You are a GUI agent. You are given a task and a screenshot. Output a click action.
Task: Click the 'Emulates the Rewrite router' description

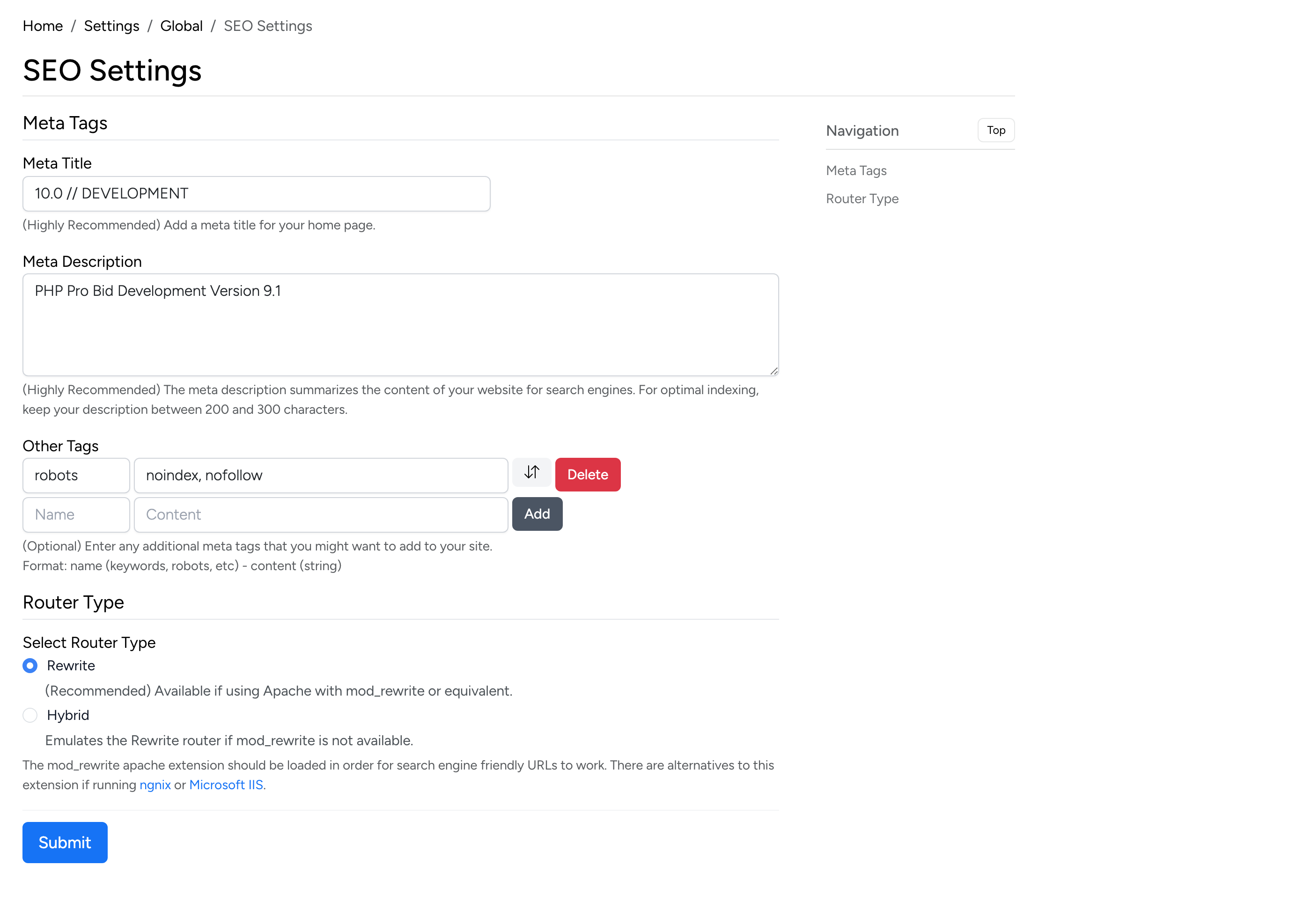click(229, 741)
